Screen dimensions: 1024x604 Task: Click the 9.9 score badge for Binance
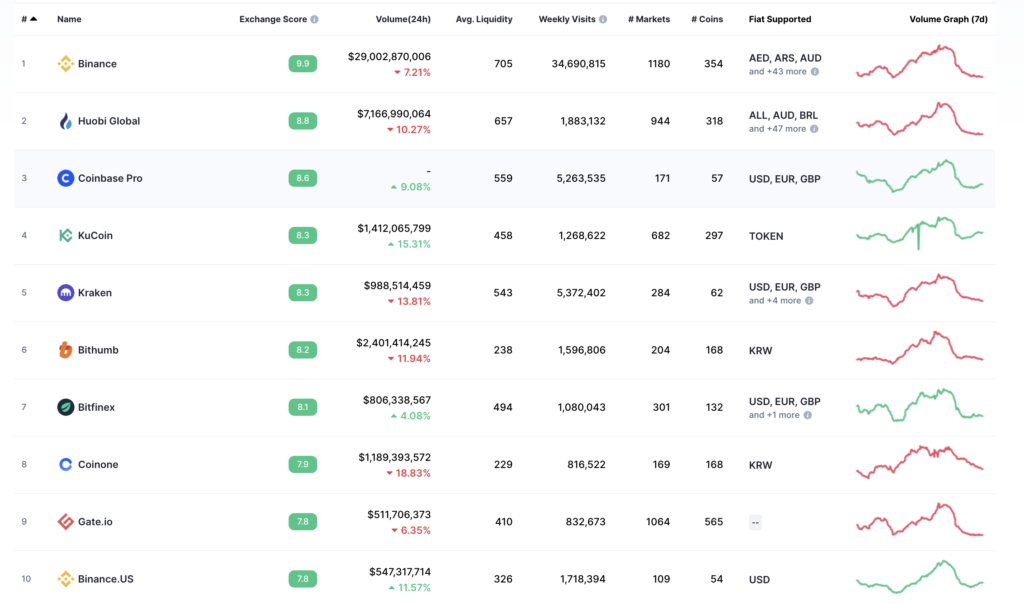tap(302, 64)
